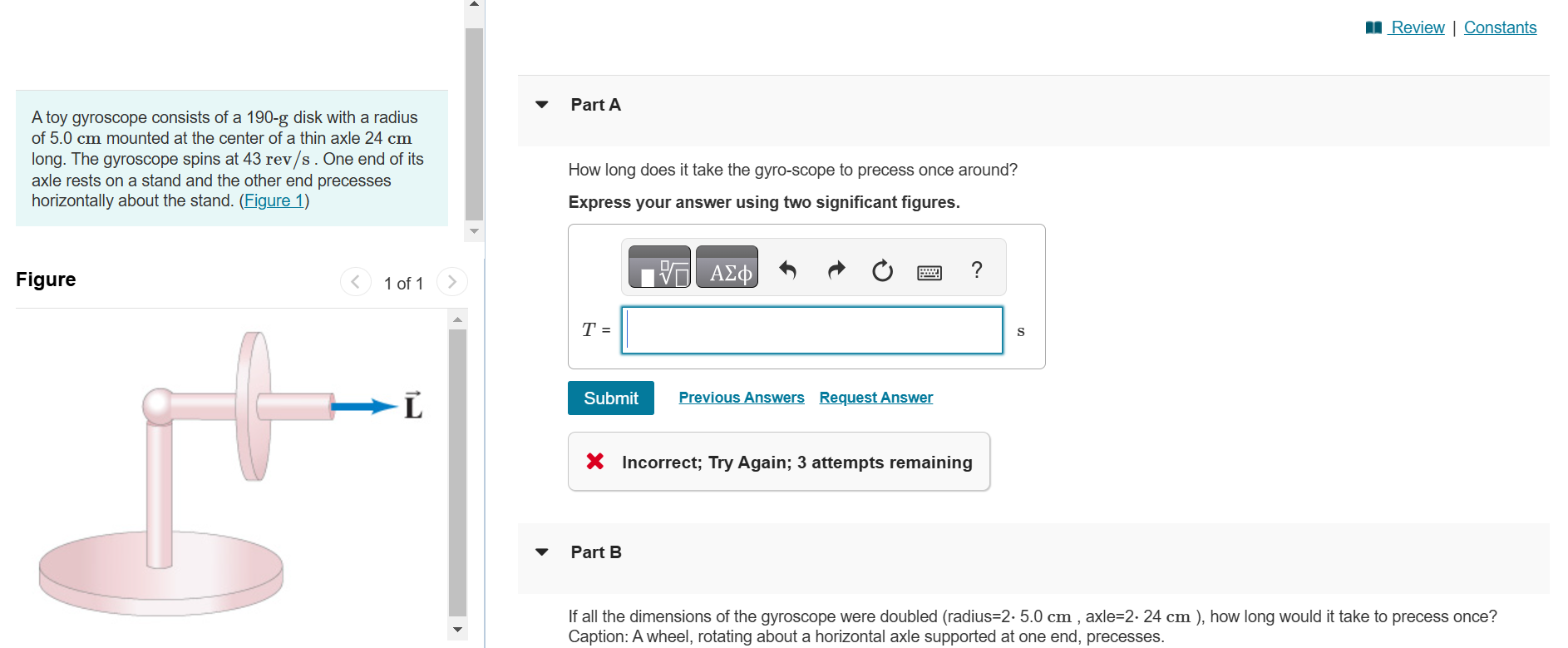Go to next figure arrow

tap(452, 282)
